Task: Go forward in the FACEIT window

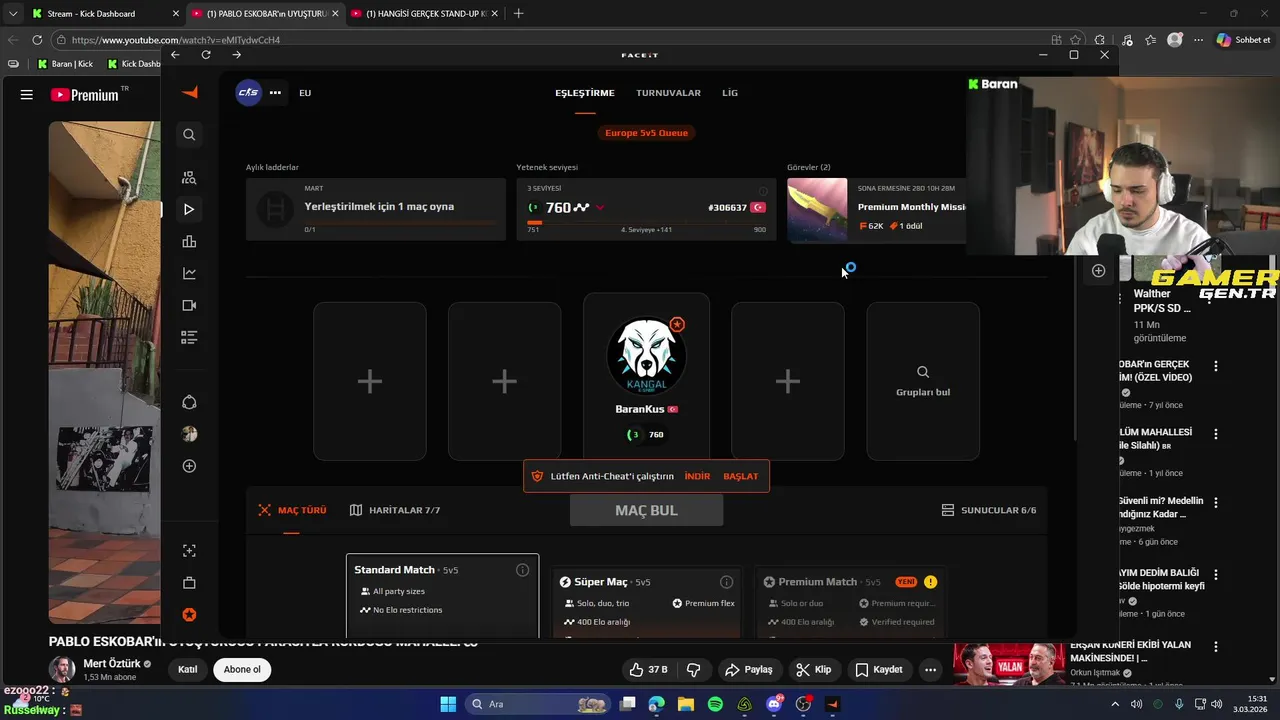Action: (x=236, y=55)
